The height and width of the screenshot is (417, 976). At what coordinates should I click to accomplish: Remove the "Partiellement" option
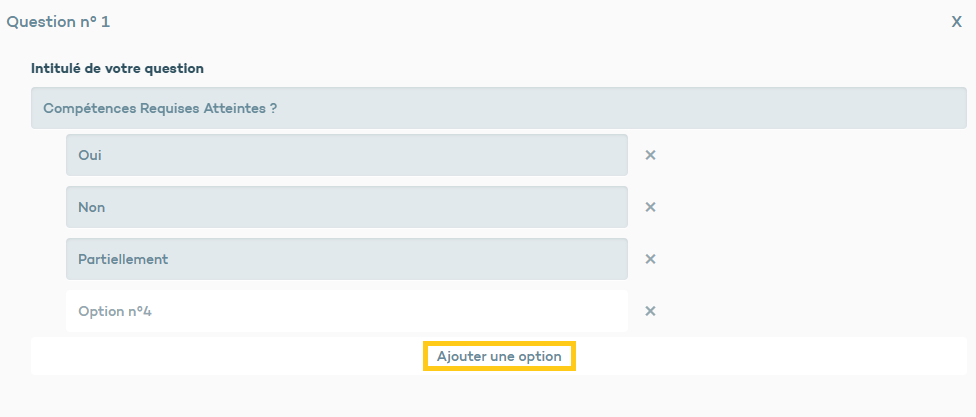pos(650,259)
